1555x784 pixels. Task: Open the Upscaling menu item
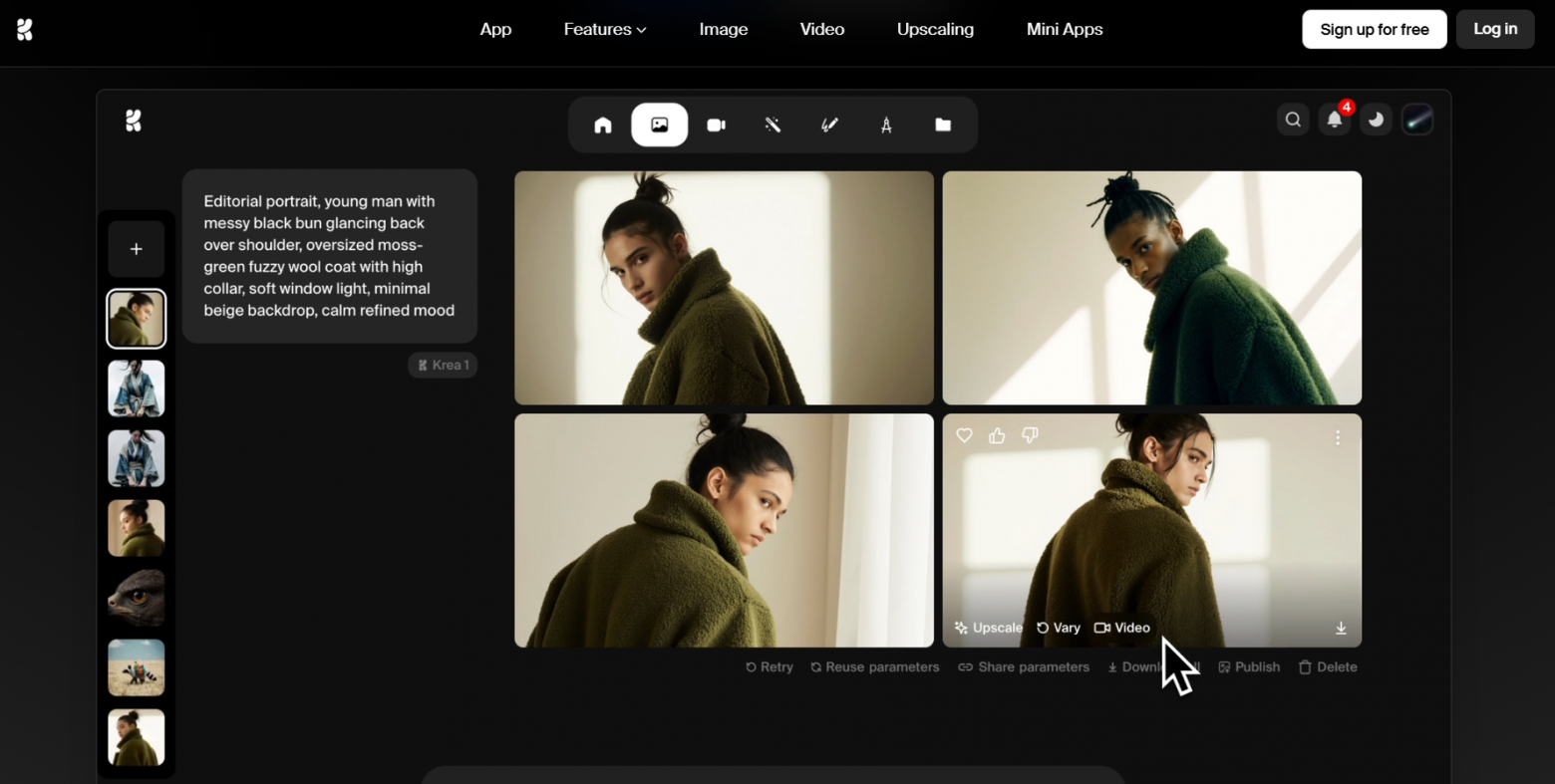pos(935,29)
